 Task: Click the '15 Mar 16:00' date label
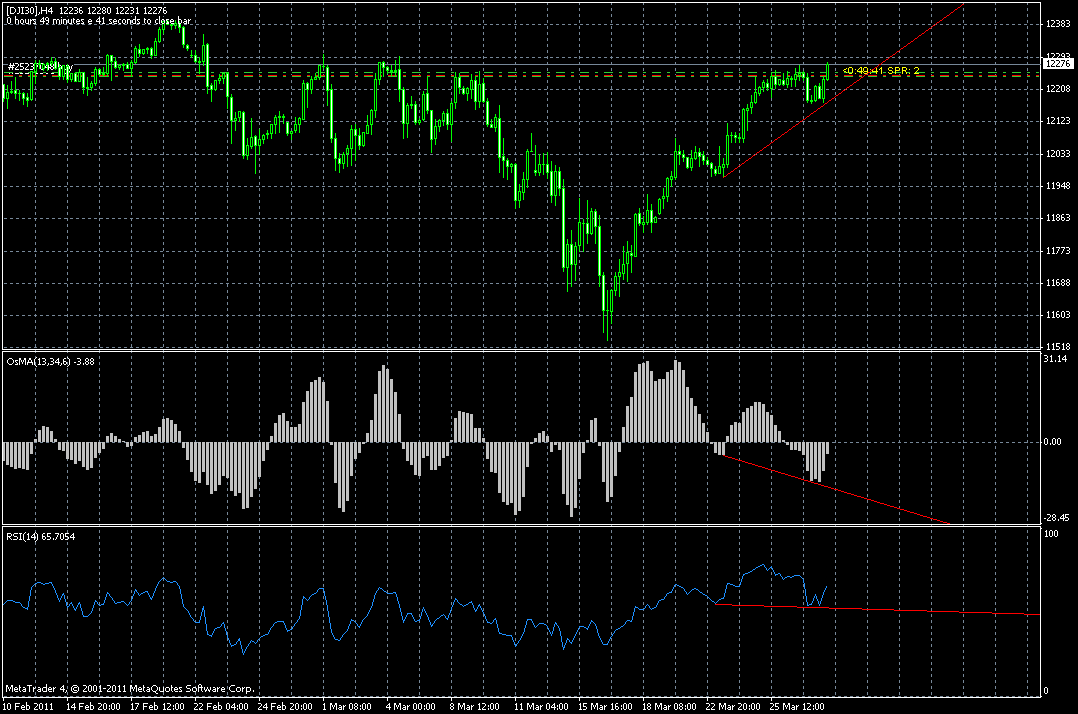coord(605,706)
